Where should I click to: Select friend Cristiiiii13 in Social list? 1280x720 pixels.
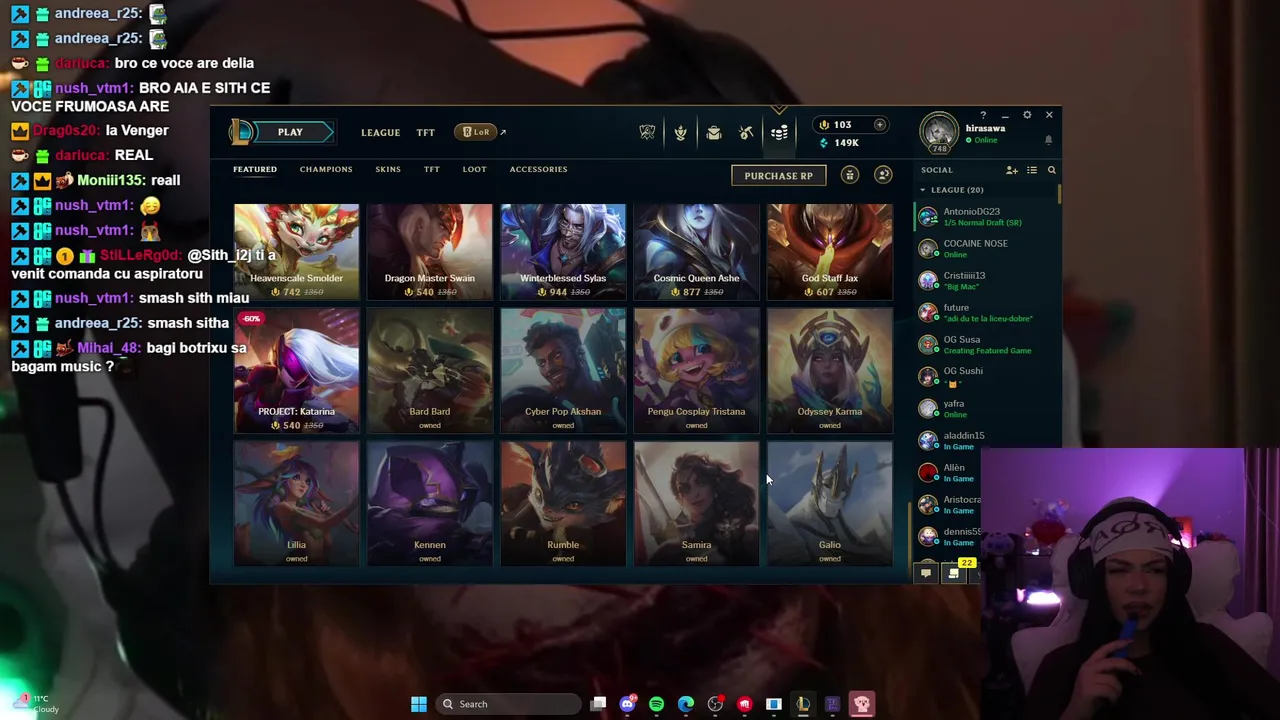[x=984, y=280]
